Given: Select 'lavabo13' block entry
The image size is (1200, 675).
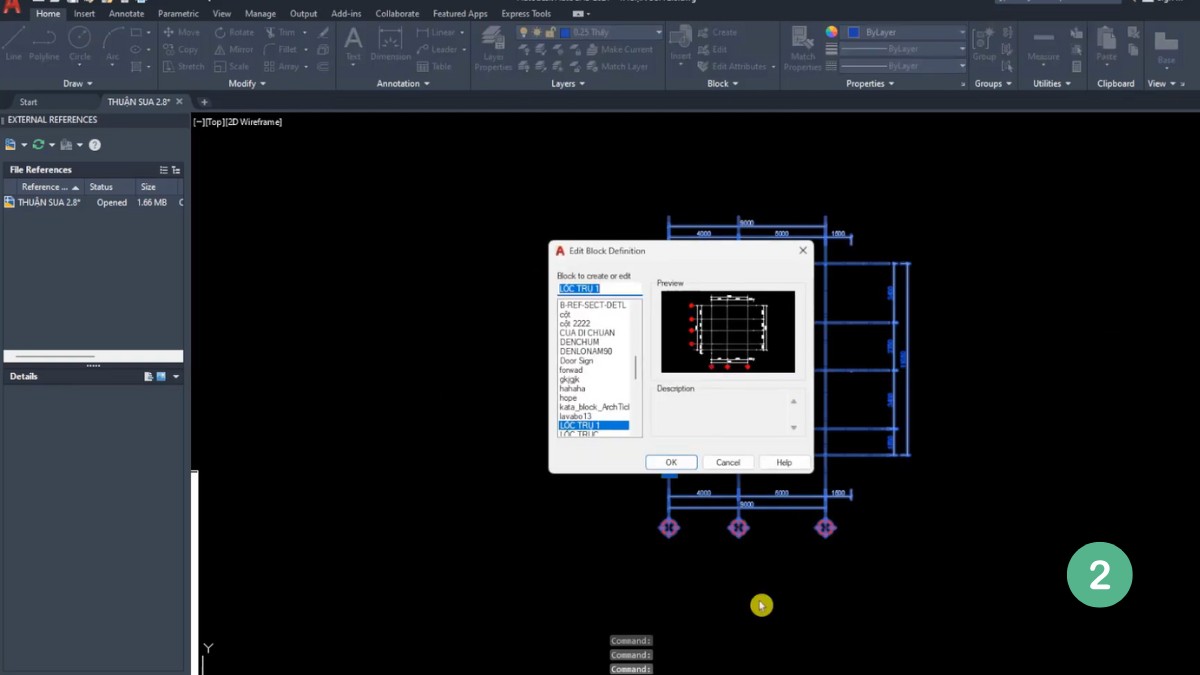Looking at the screenshot, I should point(576,416).
